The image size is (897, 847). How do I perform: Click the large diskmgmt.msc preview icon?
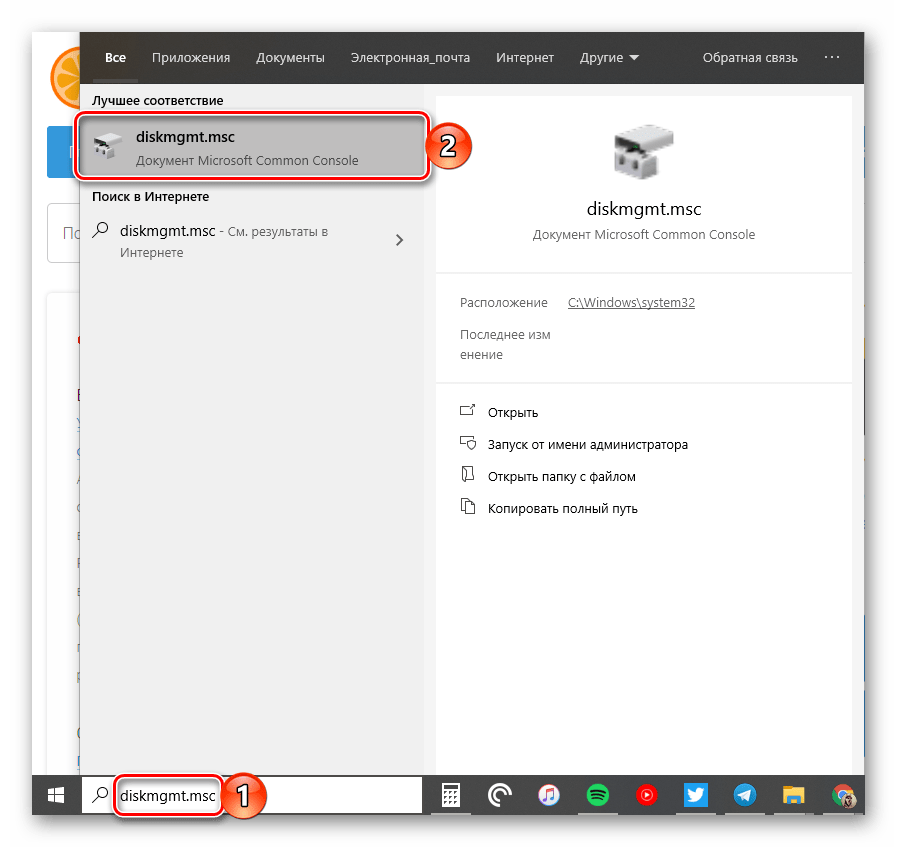pyautogui.click(x=644, y=152)
